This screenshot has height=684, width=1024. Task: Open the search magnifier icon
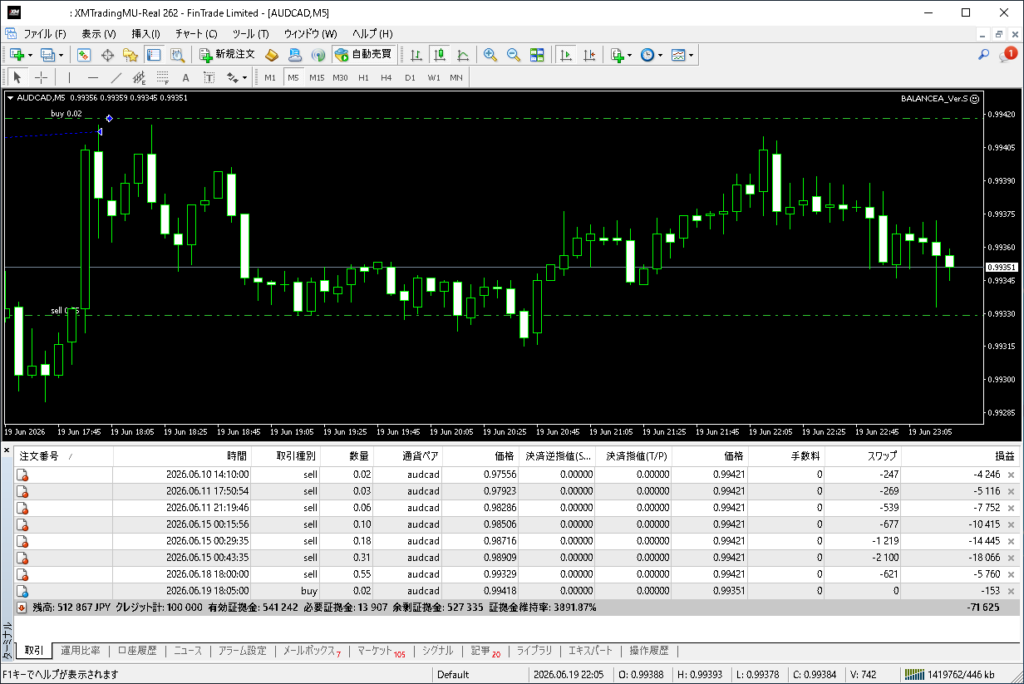click(x=984, y=55)
